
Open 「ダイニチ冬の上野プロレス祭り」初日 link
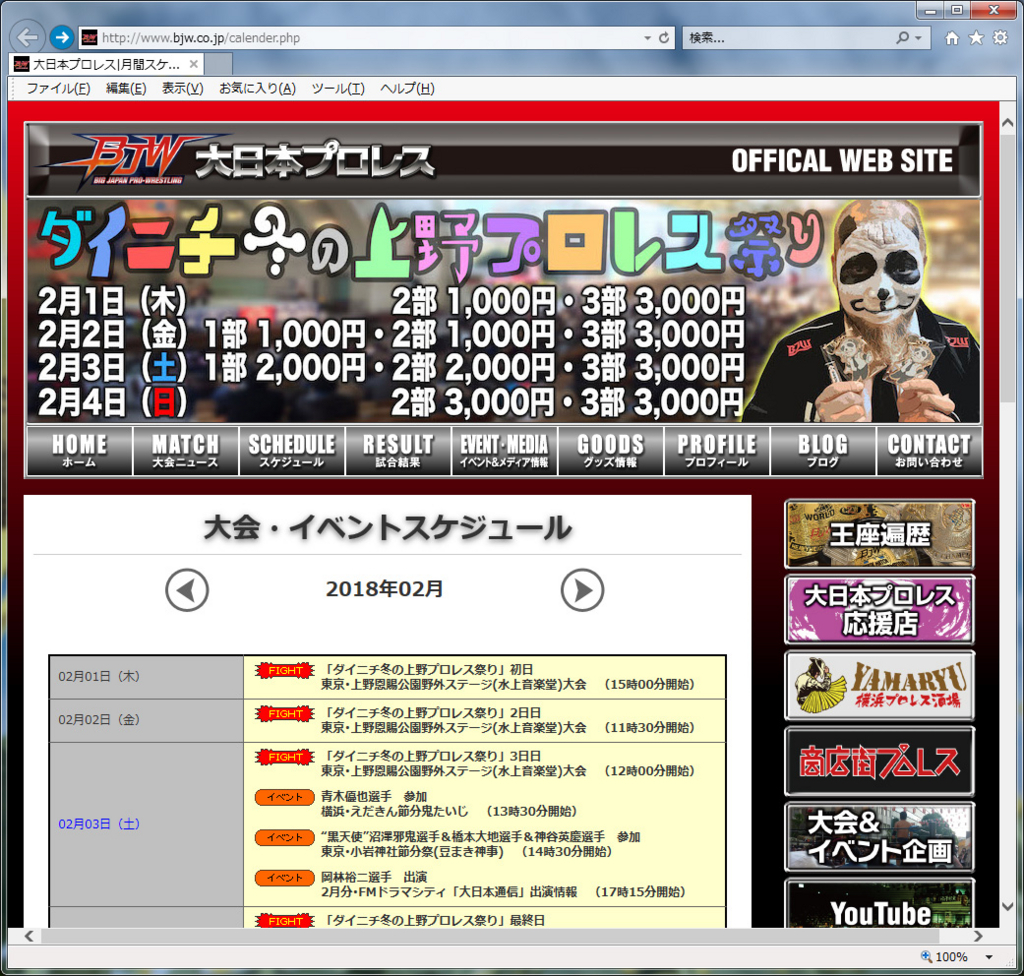coord(428,670)
